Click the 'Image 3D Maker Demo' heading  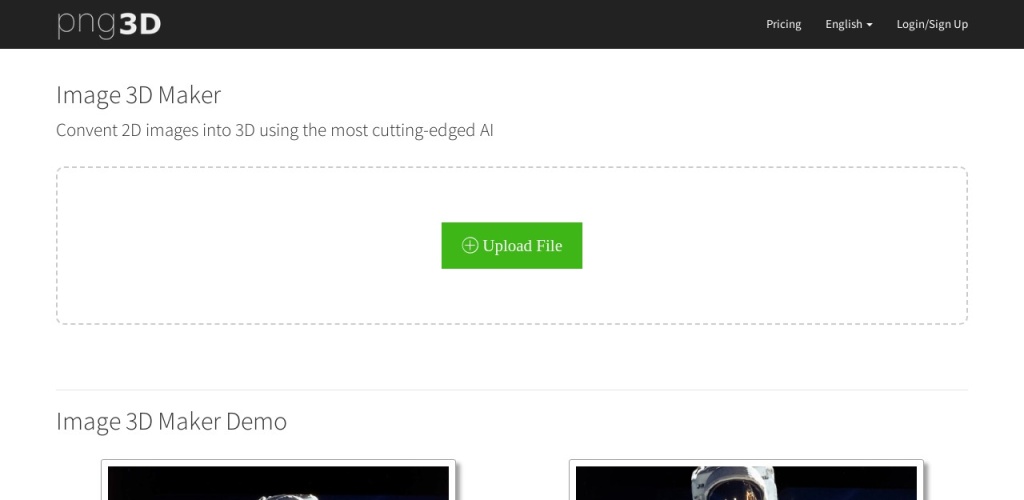click(x=171, y=422)
